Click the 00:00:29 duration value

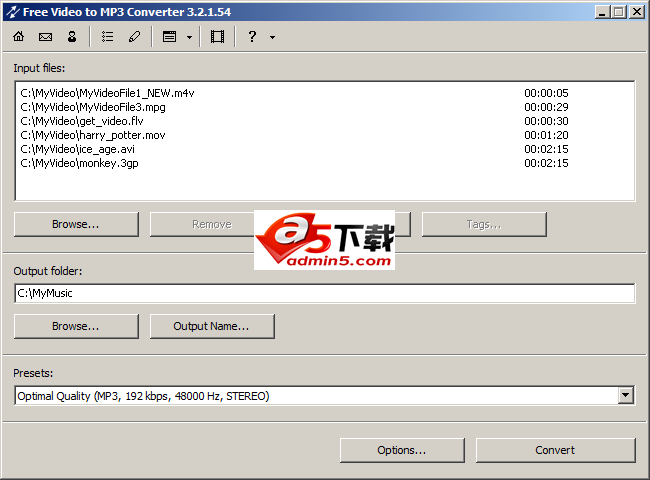tap(546, 107)
